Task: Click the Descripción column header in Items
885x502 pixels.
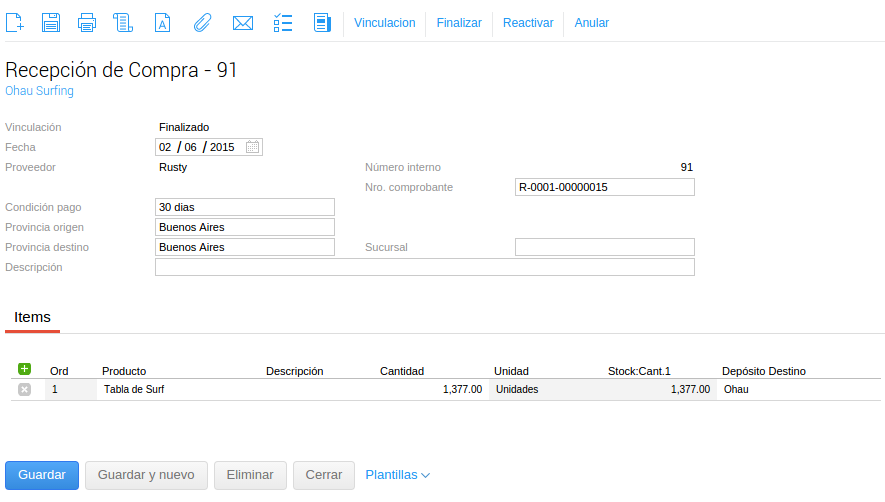Action: (295, 371)
